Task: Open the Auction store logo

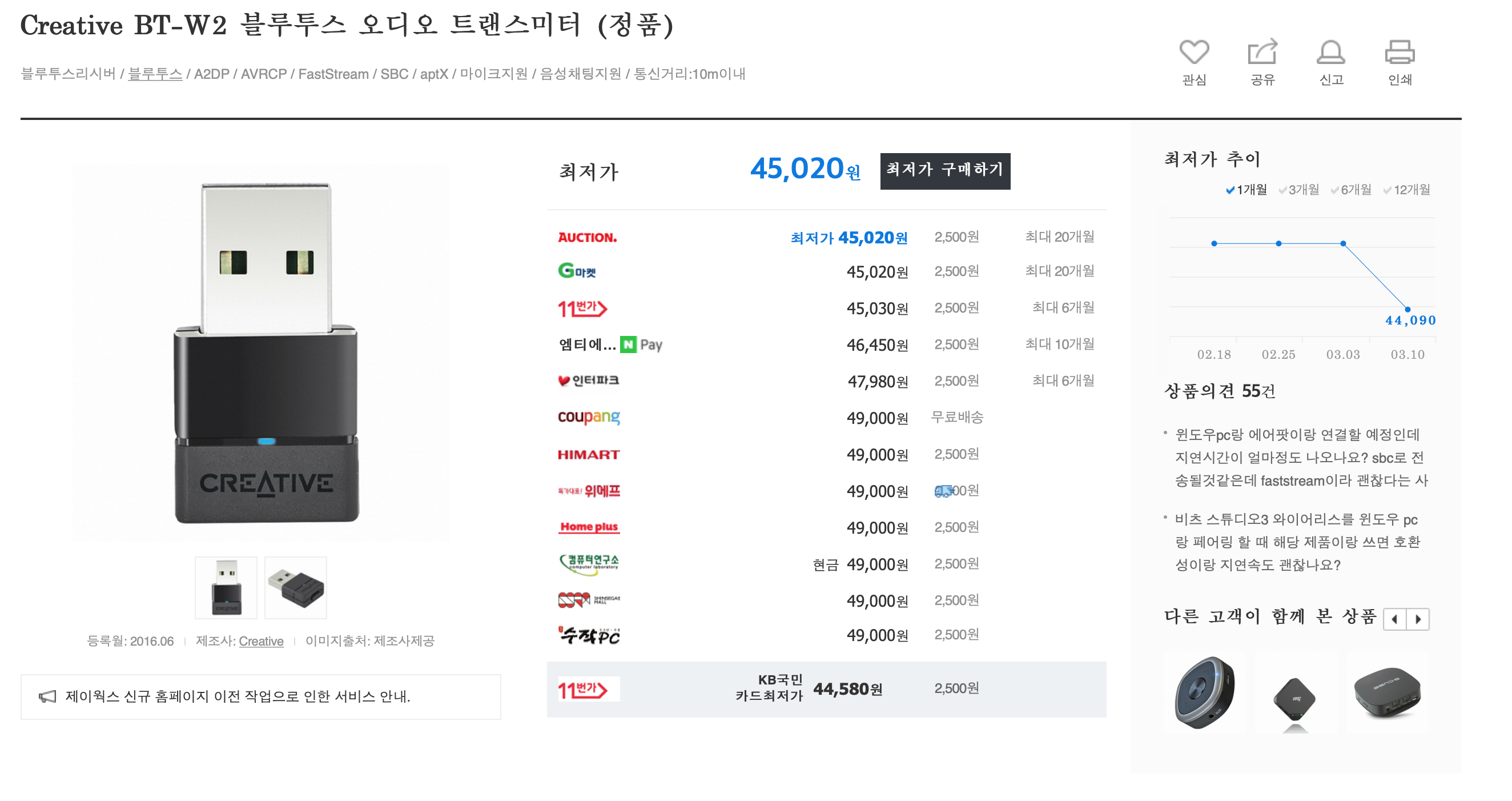Action: click(x=587, y=238)
